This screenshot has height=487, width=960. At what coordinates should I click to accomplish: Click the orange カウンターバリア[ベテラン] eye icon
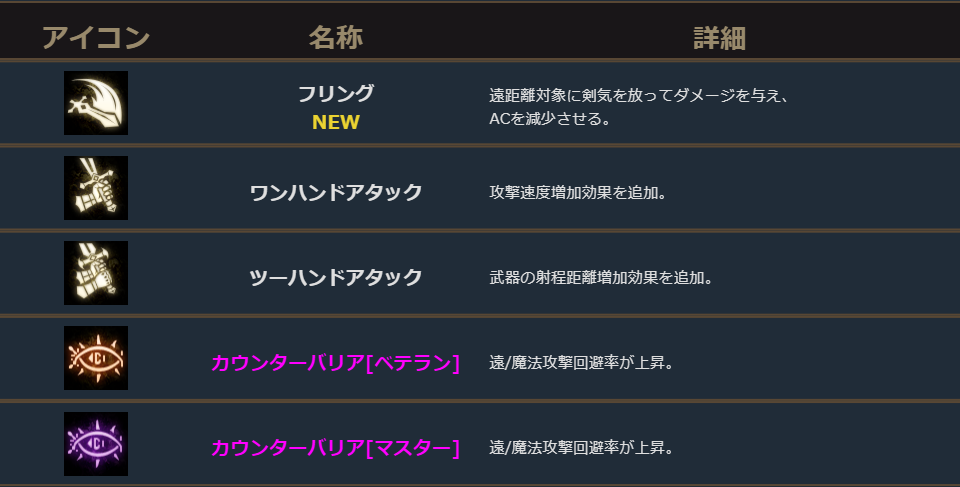tap(96, 358)
